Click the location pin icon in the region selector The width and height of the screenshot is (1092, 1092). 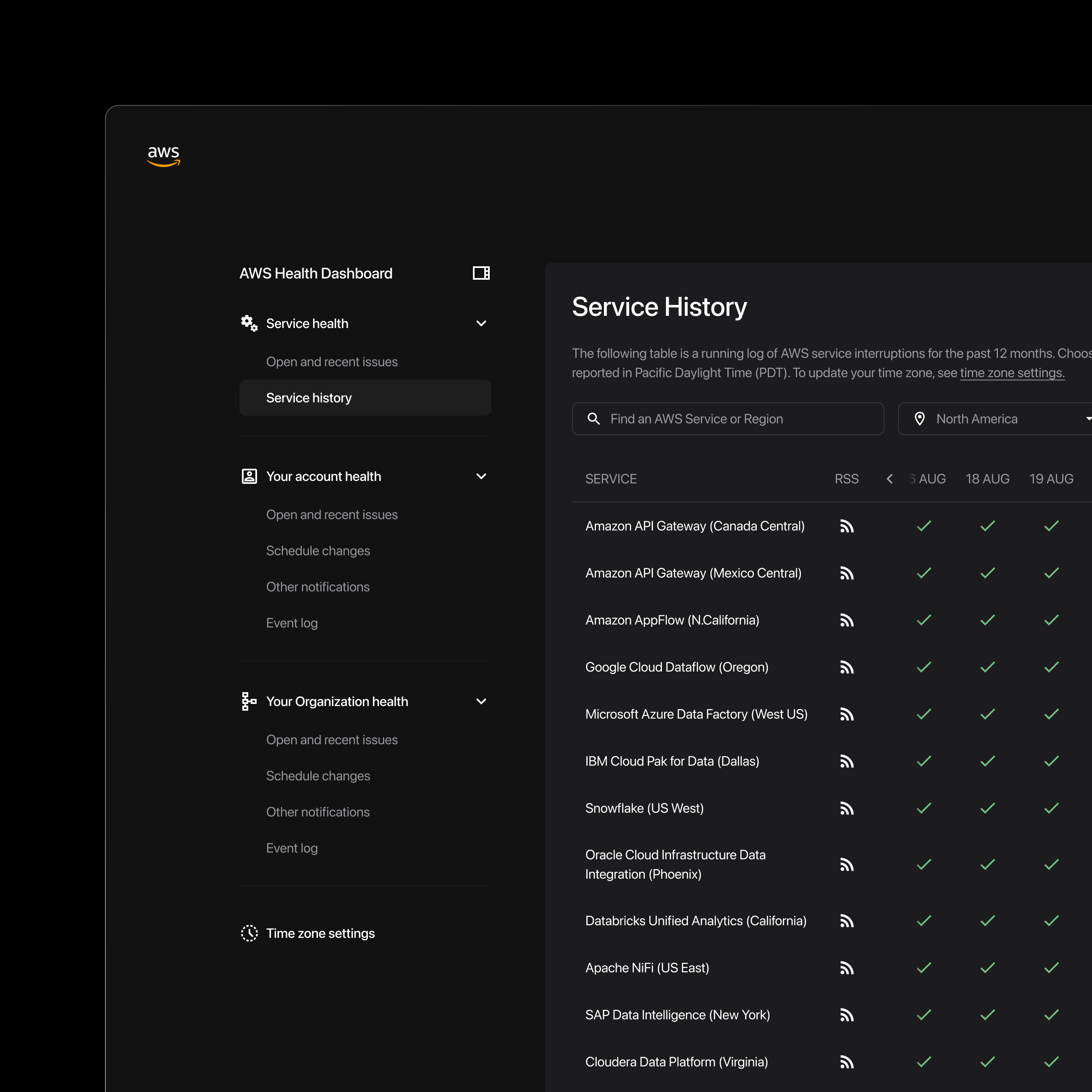click(920, 418)
